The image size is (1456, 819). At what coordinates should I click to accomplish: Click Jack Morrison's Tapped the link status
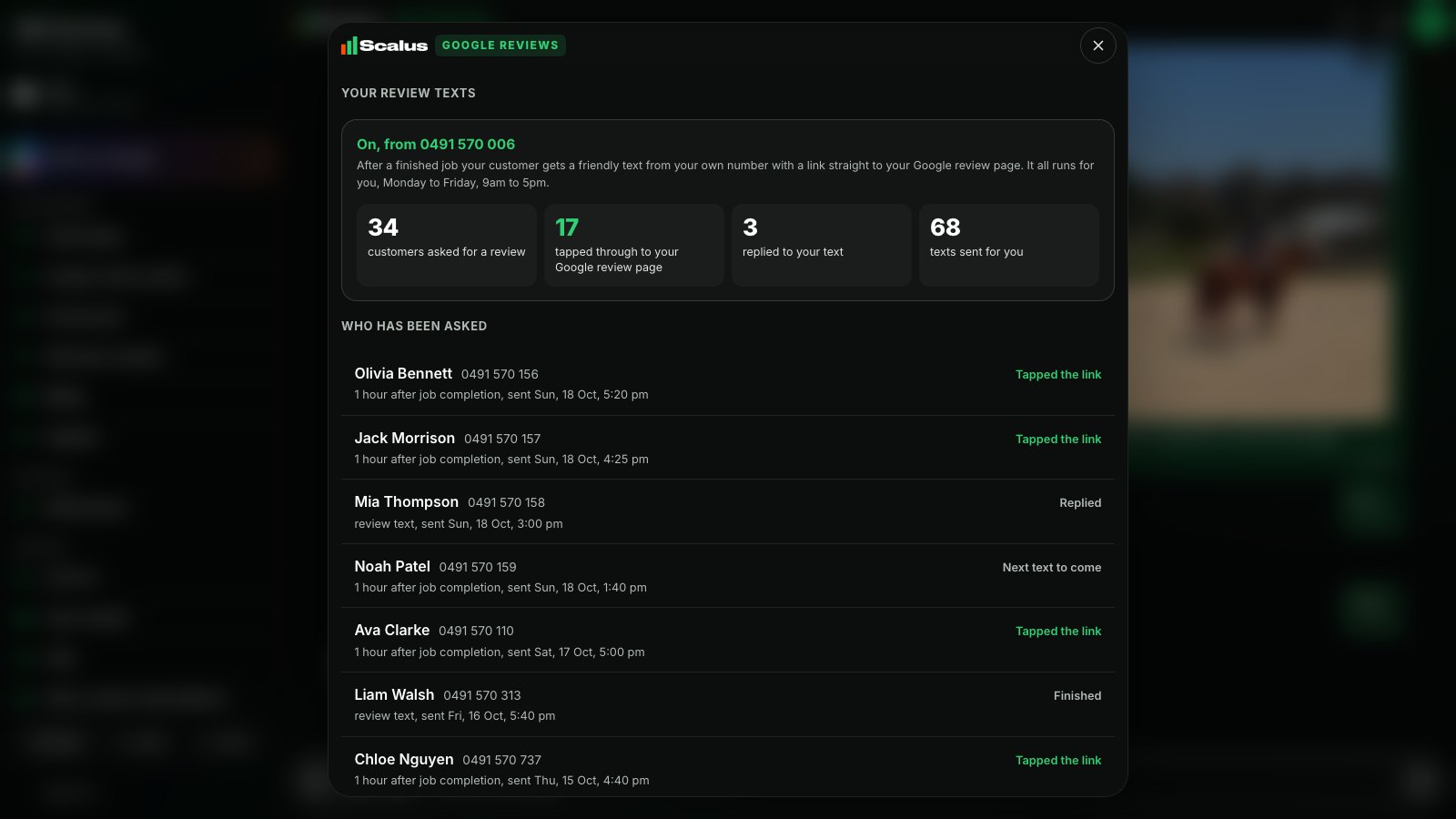pyautogui.click(x=1058, y=439)
